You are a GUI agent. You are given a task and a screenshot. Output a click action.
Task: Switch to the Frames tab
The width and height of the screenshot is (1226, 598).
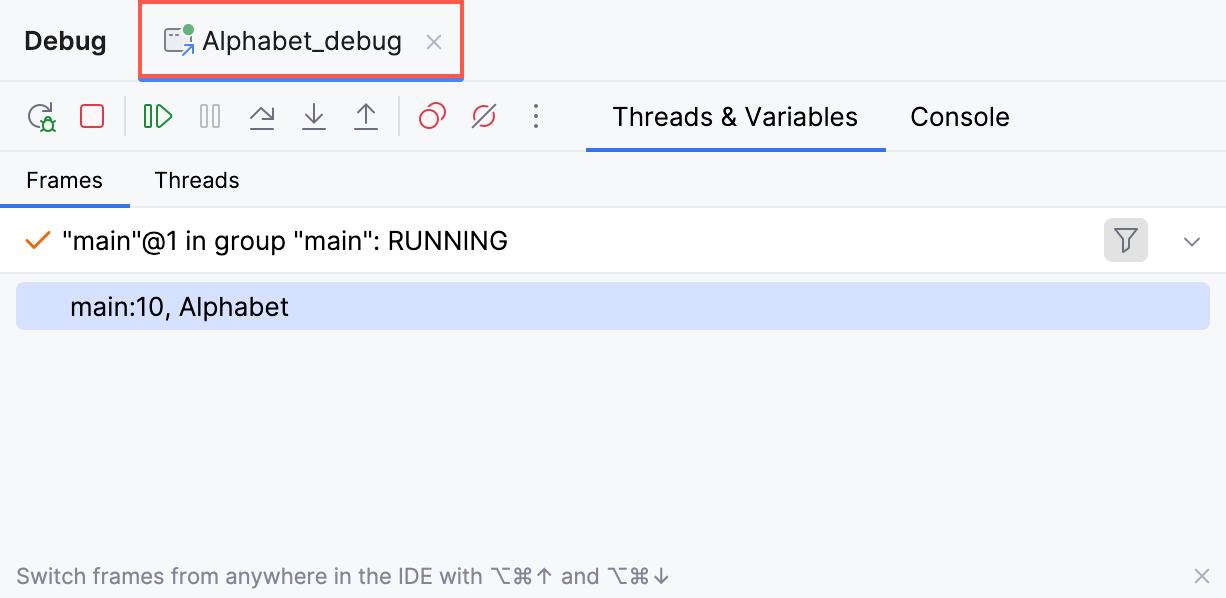[x=64, y=180]
